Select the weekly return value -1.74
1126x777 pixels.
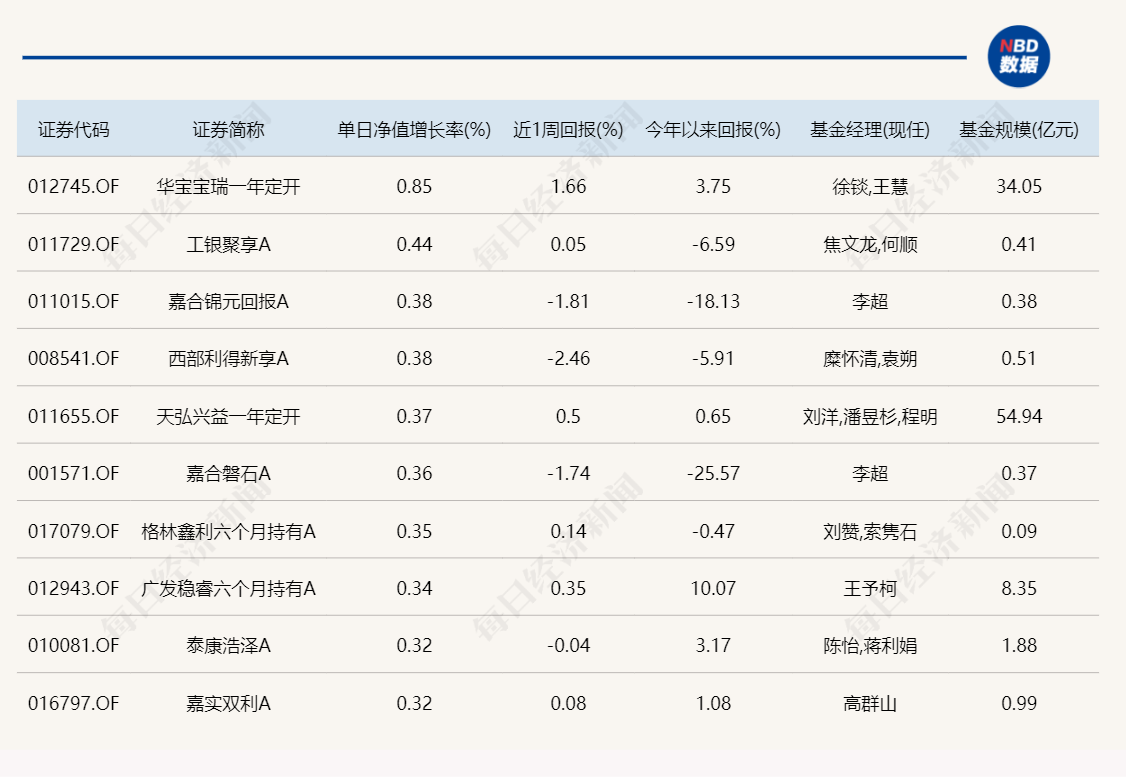pyautogui.click(x=568, y=473)
